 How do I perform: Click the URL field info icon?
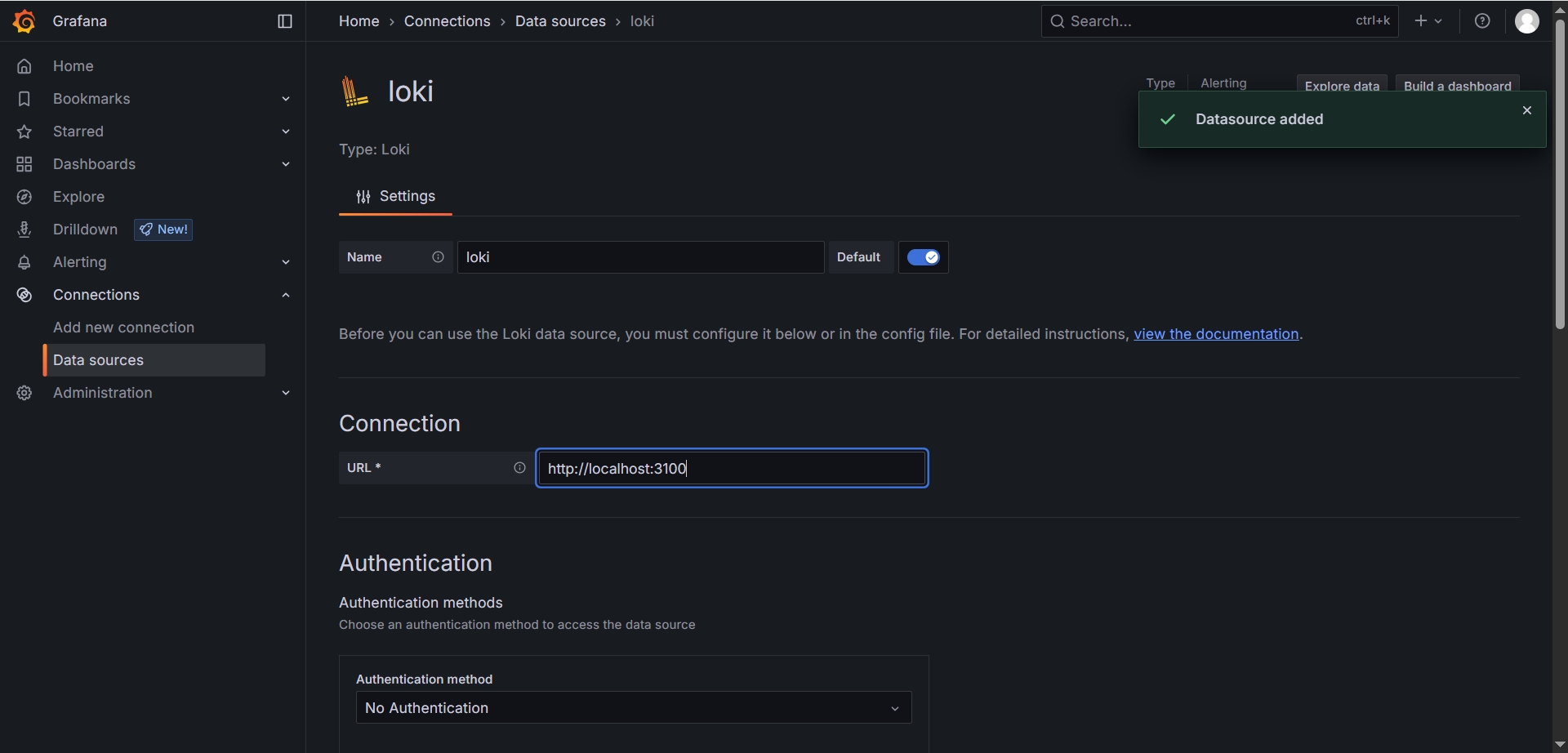pos(519,468)
